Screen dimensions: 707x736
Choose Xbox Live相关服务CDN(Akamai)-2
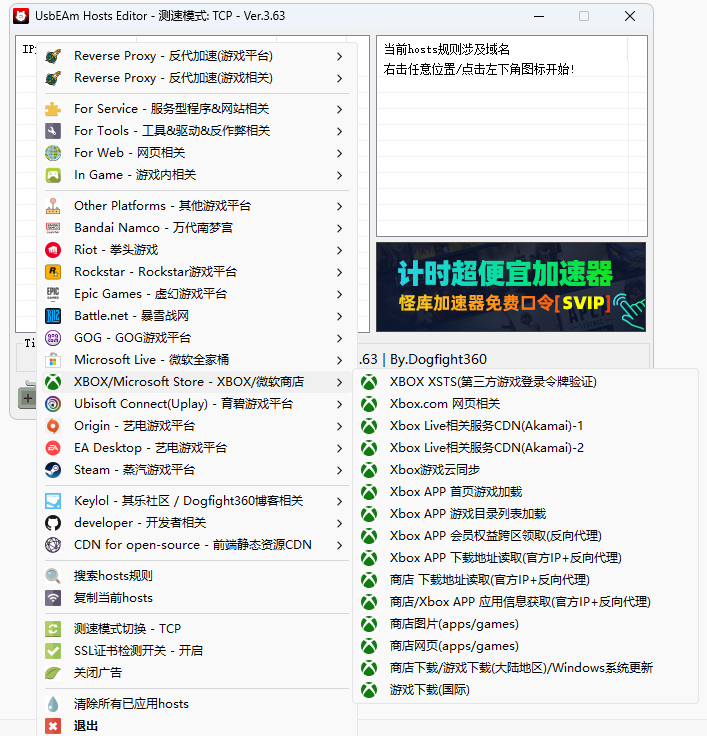525,448
